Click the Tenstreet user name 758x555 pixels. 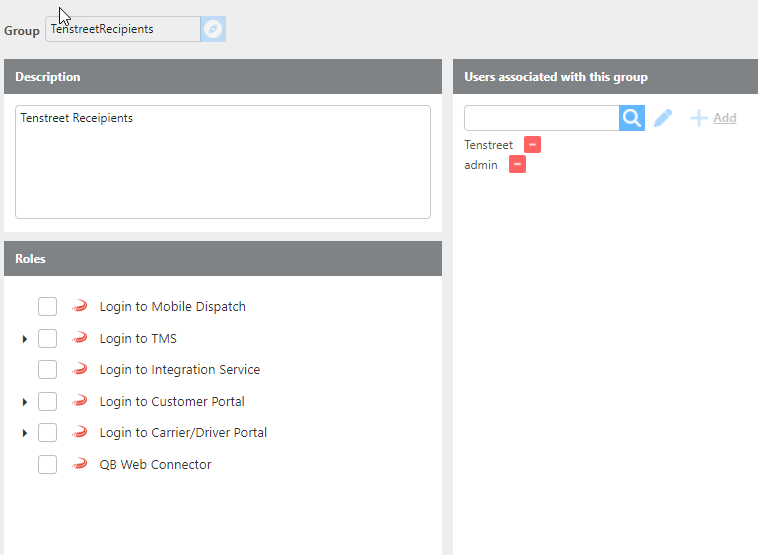488,145
